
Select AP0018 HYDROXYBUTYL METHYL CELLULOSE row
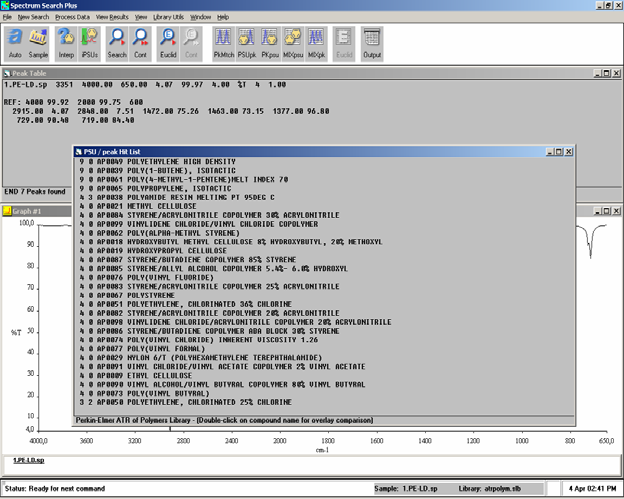pyautogui.click(x=230, y=242)
